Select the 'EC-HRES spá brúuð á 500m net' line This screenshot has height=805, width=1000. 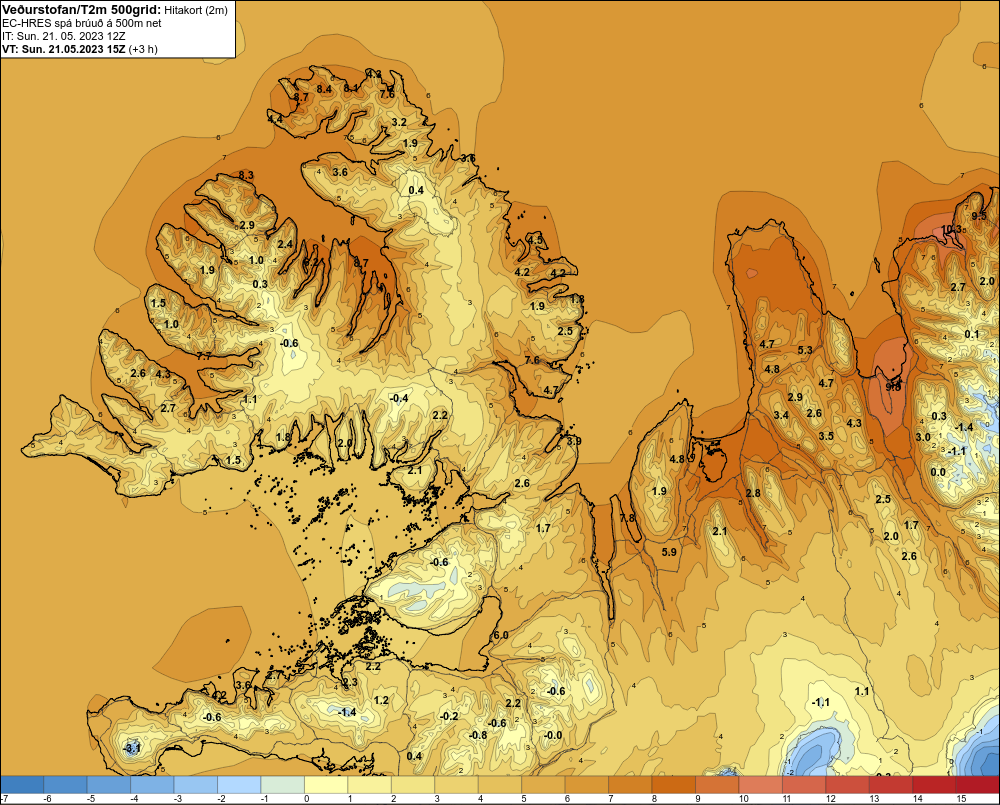[x=82, y=23]
